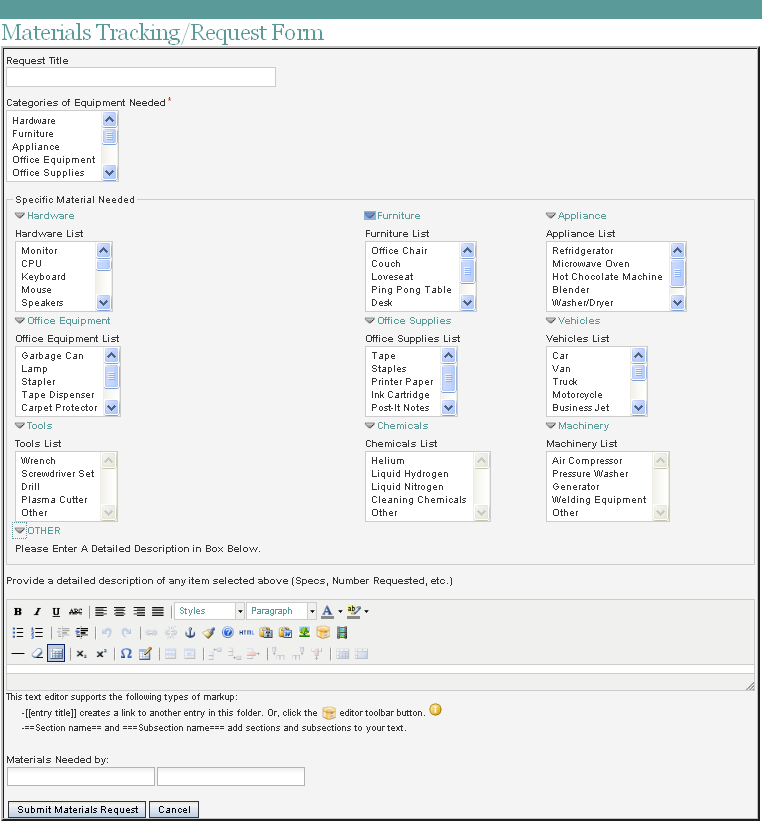Apply subscript formatting

[81, 654]
